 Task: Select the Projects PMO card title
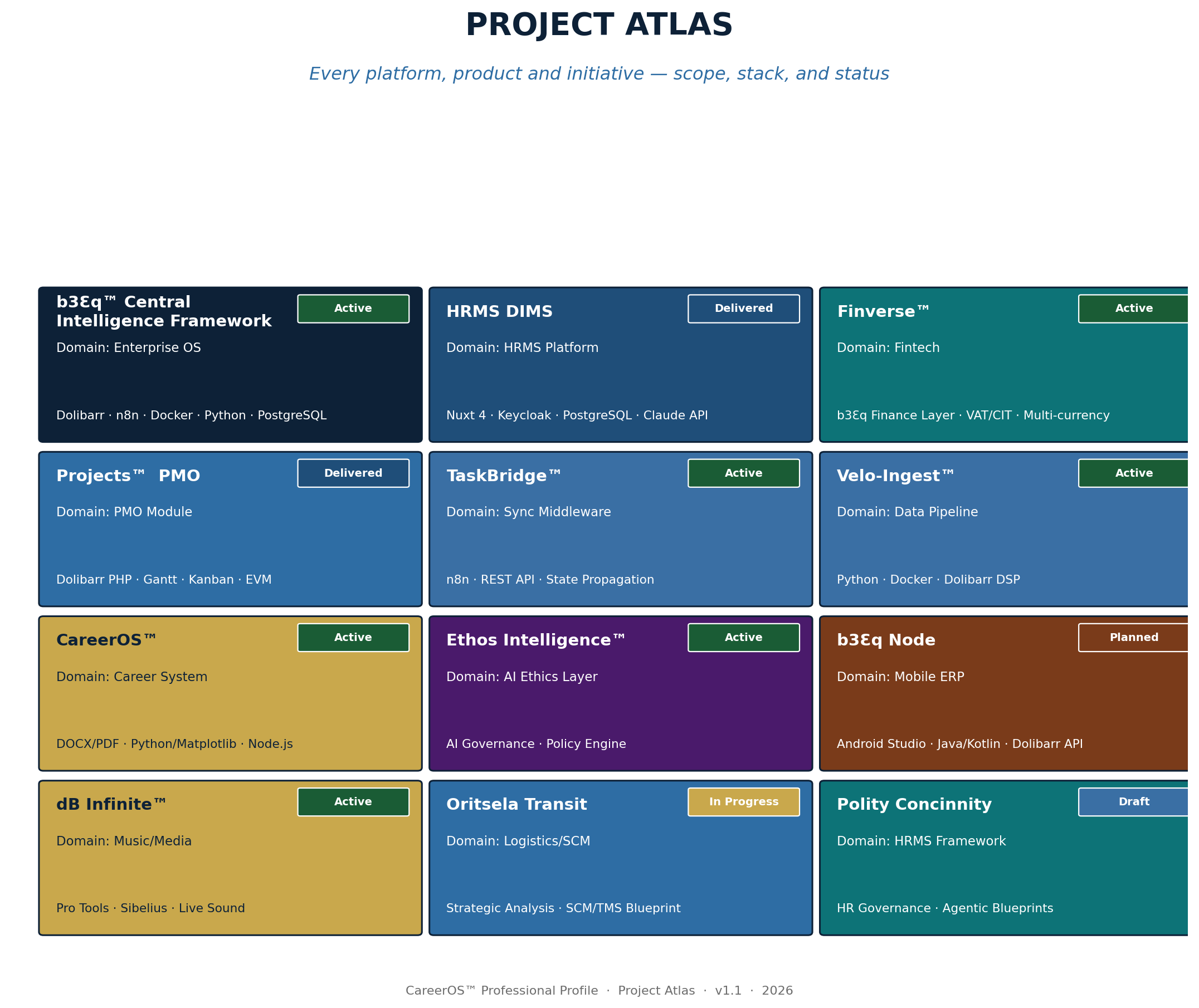tap(128, 476)
